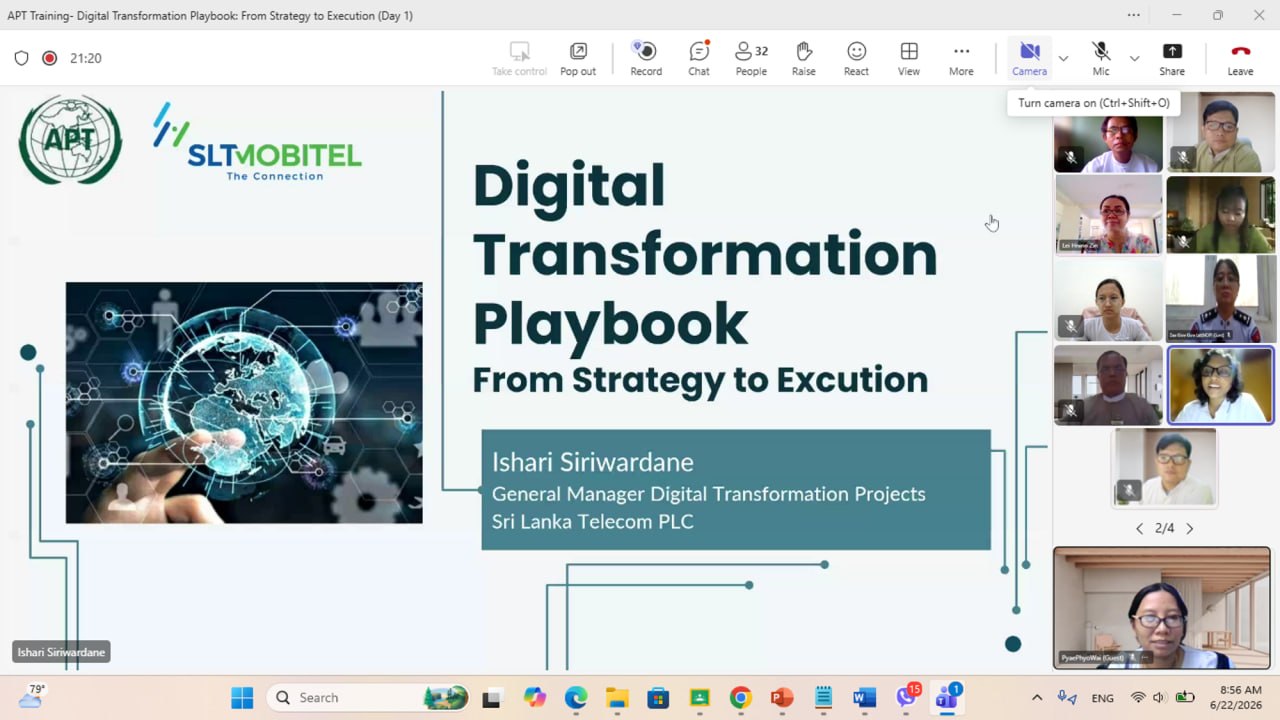Image resolution: width=1280 pixels, height=720 pixels.
Task: Pop out the shared content
Action: pos(578,58)
